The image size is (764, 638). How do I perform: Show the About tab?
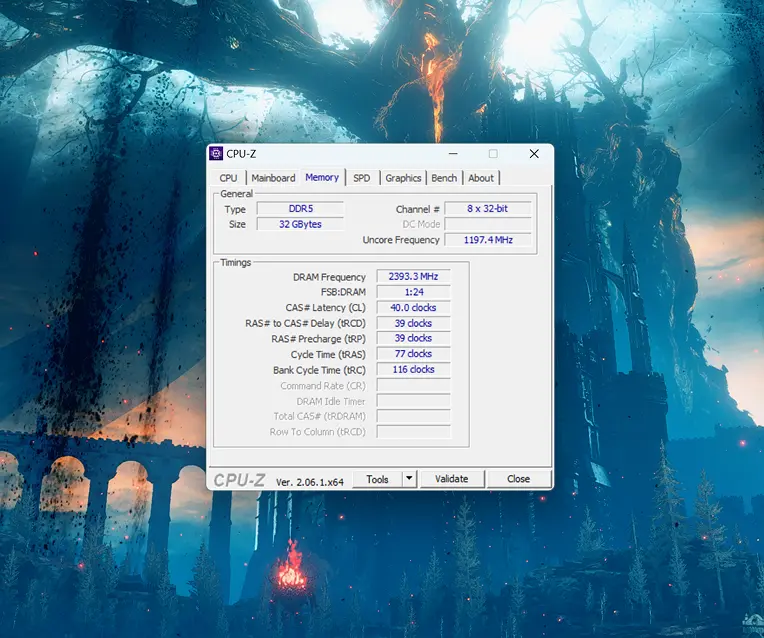pyautogui.click(x=481, y=178)
